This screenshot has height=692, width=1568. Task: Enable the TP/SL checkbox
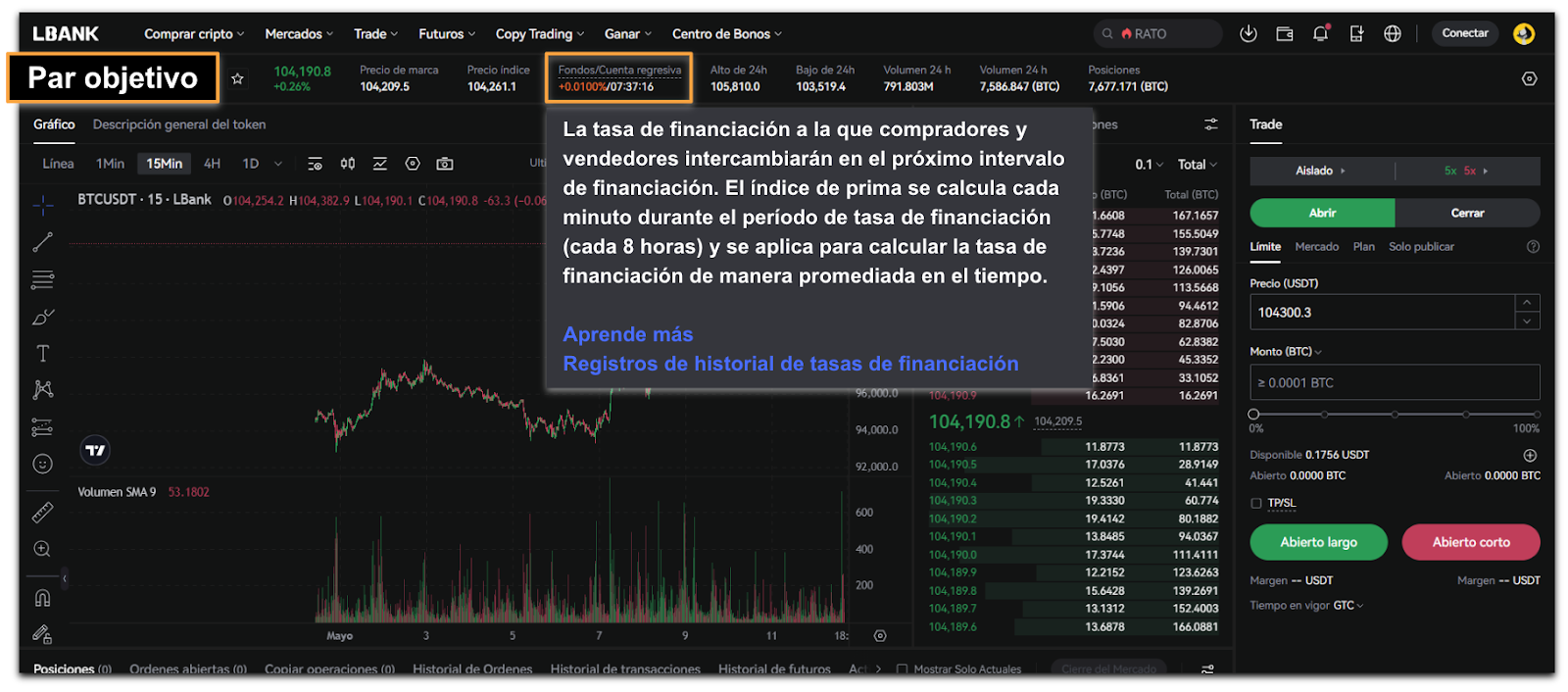1256,503
